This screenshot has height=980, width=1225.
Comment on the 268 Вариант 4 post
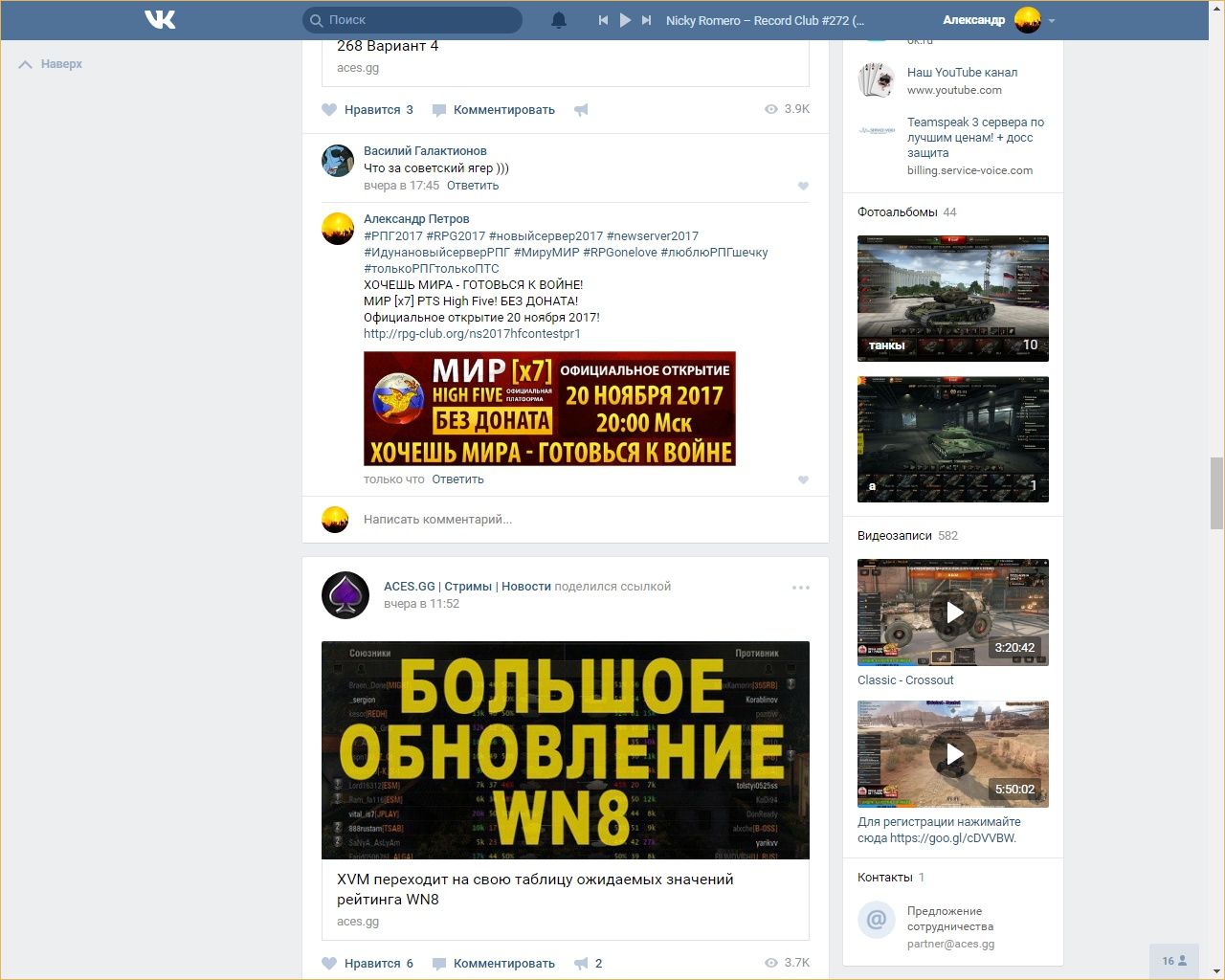[494, 110]
